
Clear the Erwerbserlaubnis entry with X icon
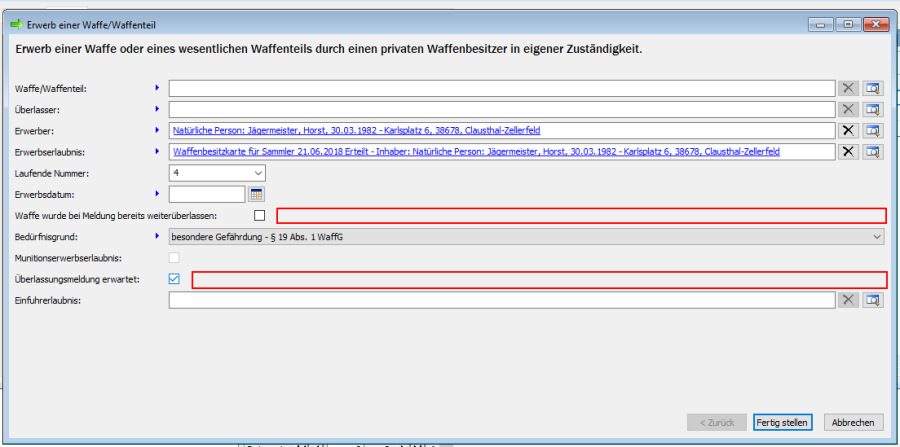click(x=848, y=151)
